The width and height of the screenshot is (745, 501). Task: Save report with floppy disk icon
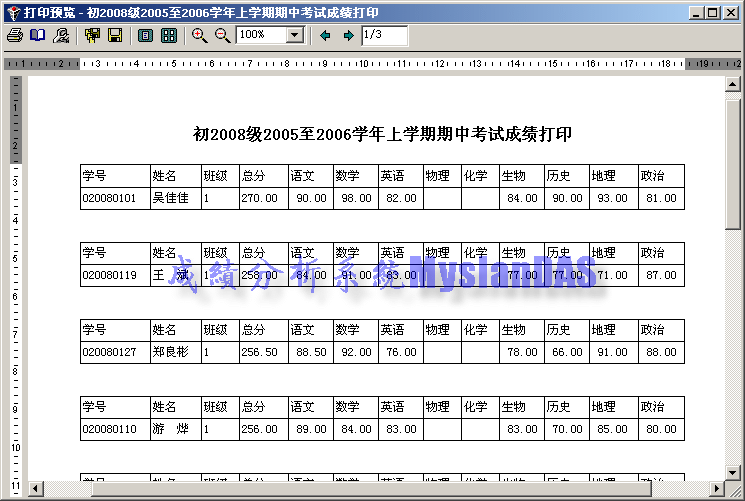(x=115, y=35)
